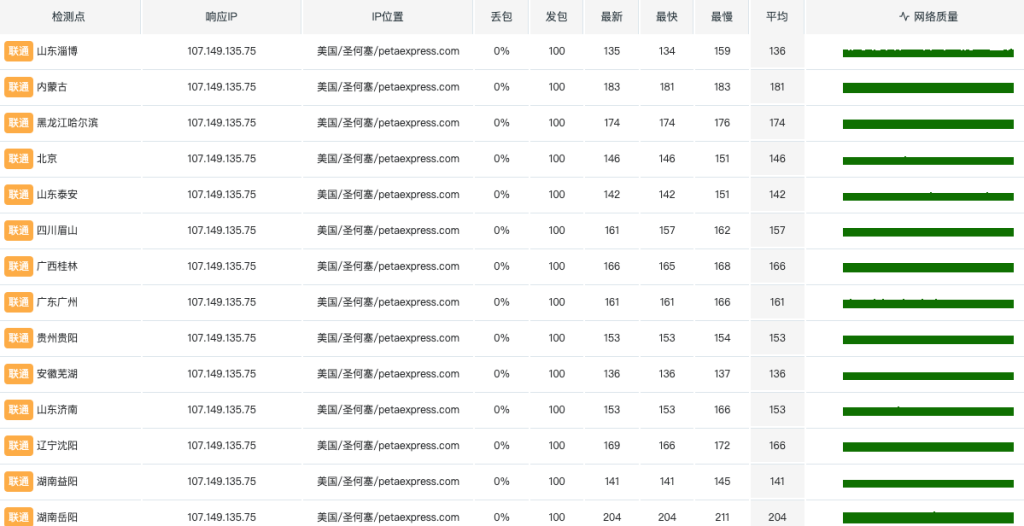Select the 联通 tag beside 安徽芜湖
This screenshot has height=526, width=1024.
click(19, 374)
